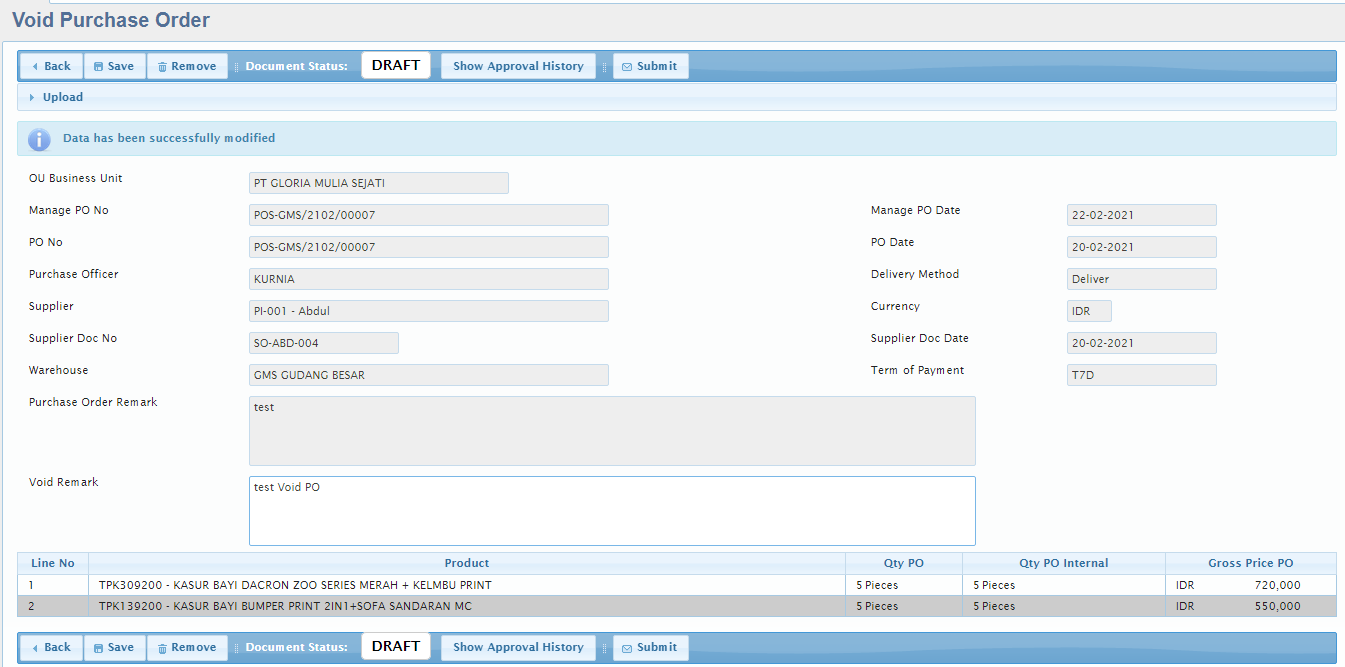
Task: Click the bottom DRAFT document status badge
Action: (x=396, y=646)
